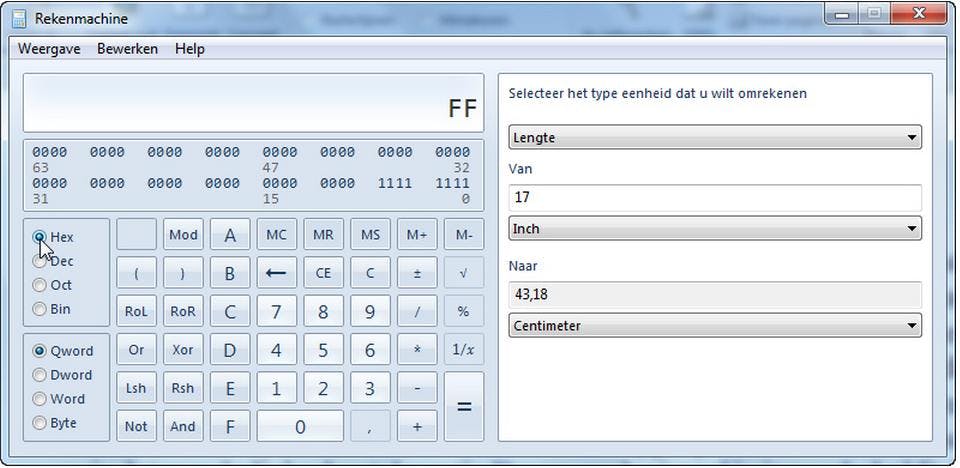Click the multiplication asterisk button
The image size is (960, 468).
[417, 350]
